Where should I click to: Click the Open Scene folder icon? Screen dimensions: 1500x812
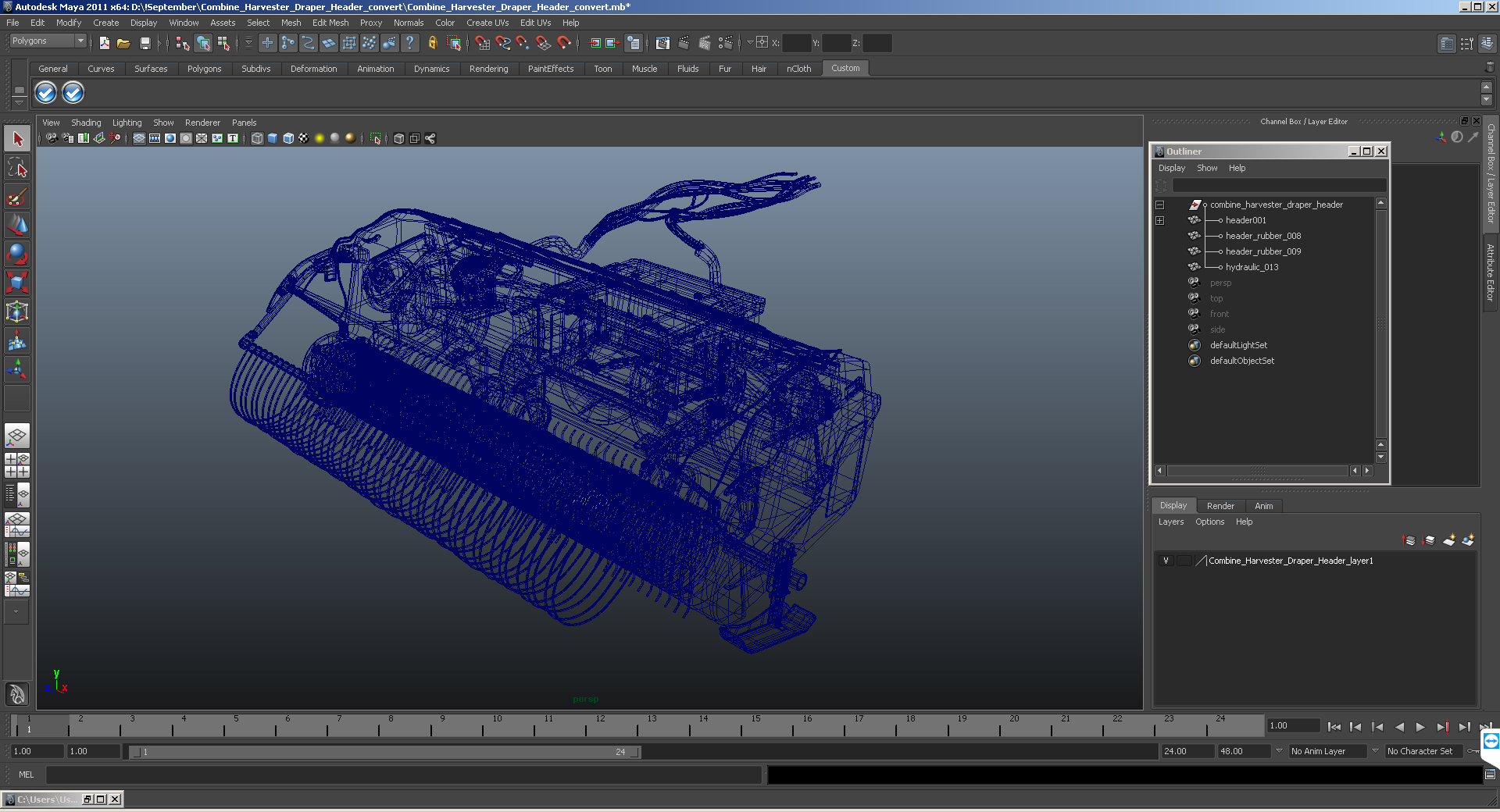click(x=123, y=44)
